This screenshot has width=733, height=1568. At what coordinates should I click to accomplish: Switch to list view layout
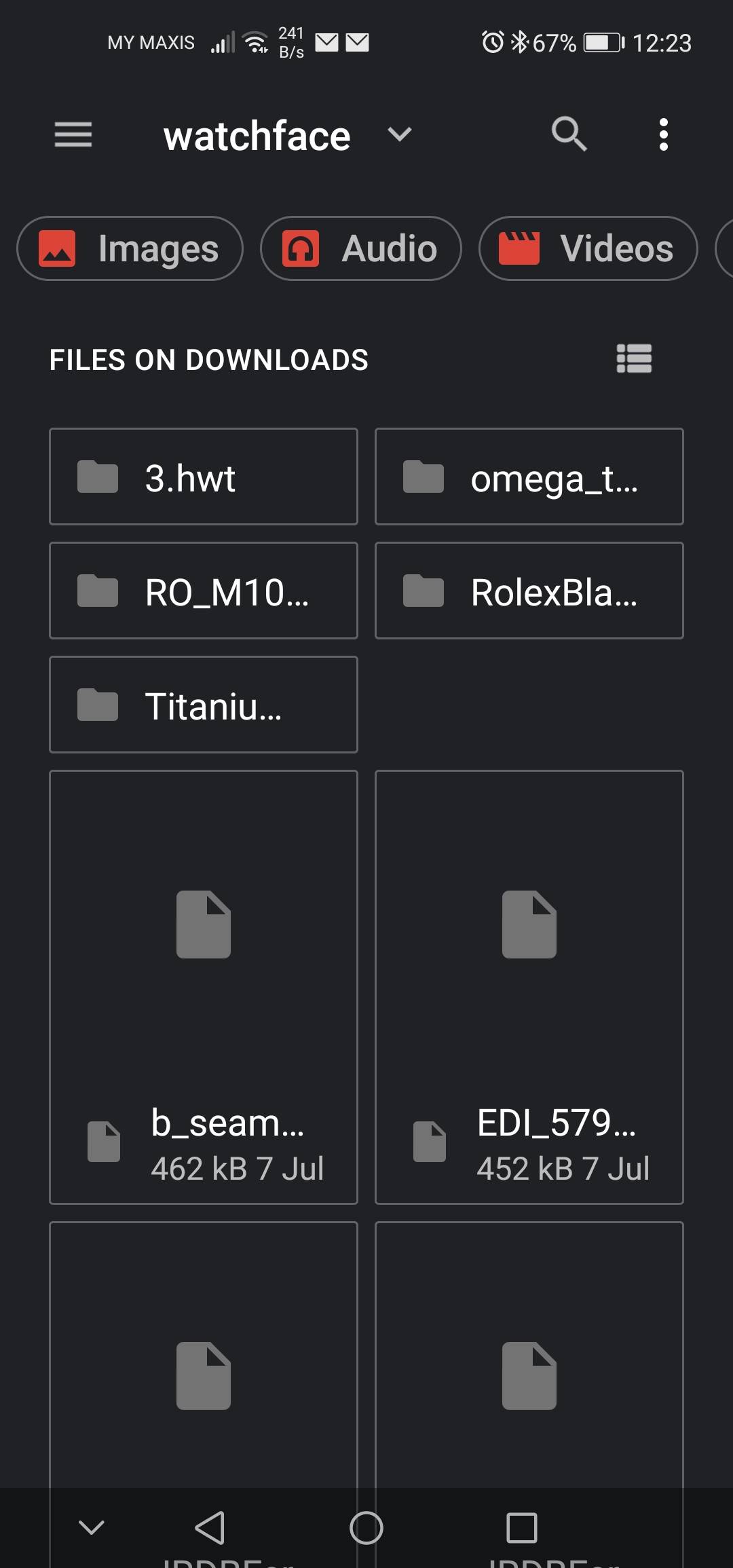tap(634, 358)
